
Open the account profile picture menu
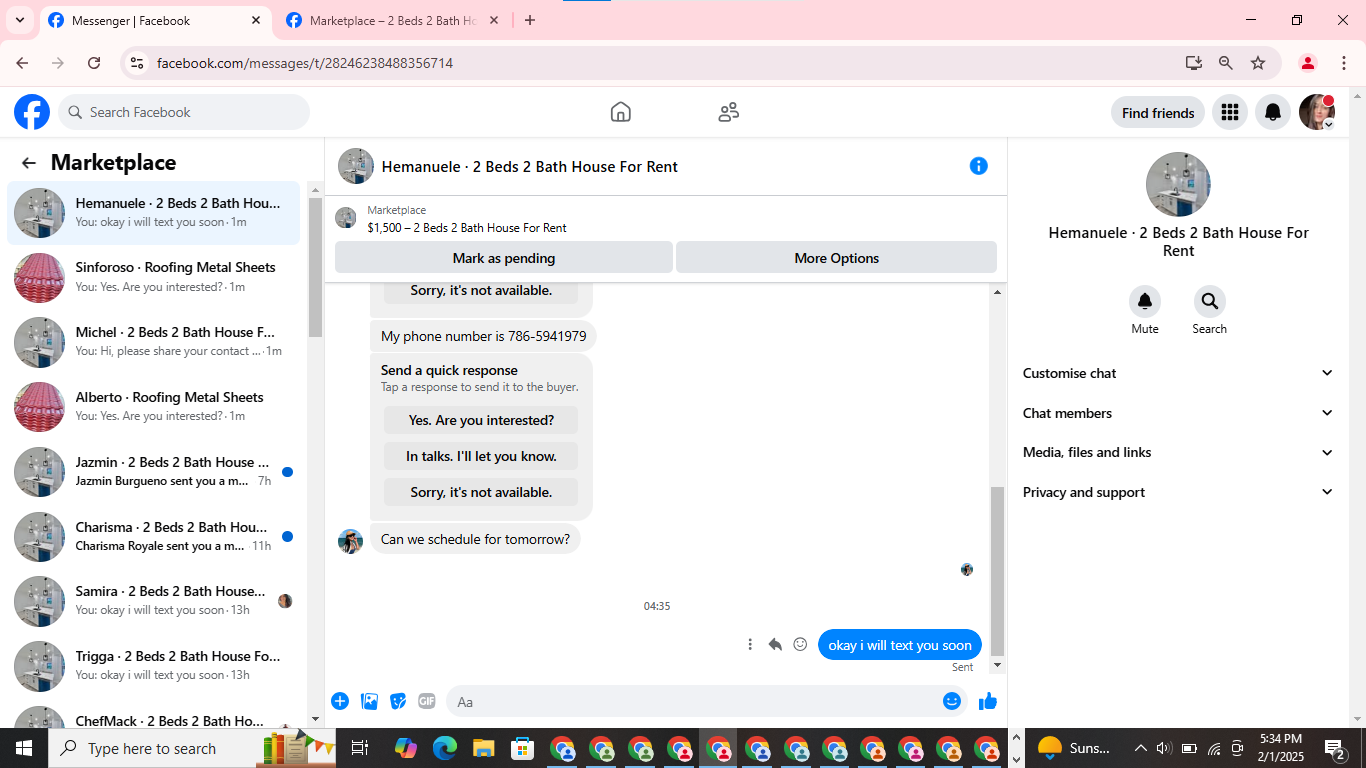(x=1317, y=112)
